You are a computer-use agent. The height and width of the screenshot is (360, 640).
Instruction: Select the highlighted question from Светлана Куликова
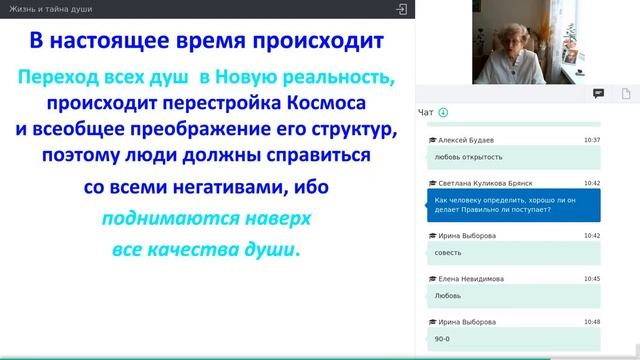point(513,205)
